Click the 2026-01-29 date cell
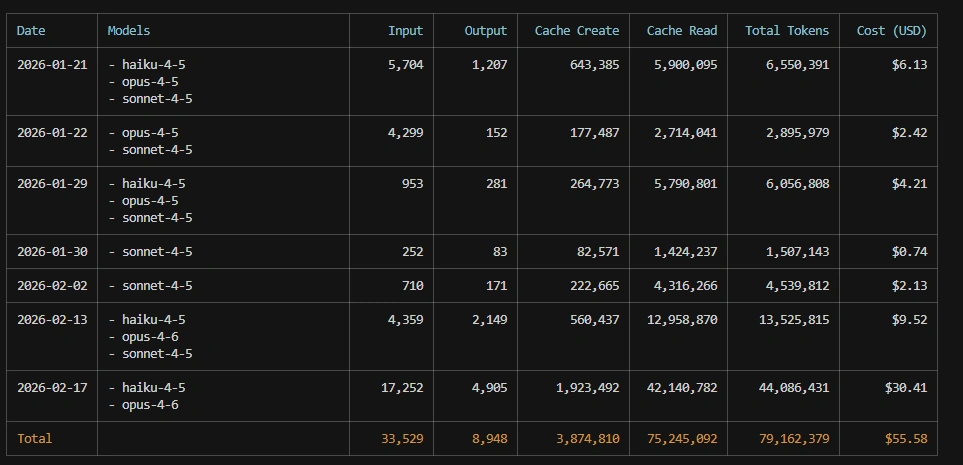 (52, 183)
